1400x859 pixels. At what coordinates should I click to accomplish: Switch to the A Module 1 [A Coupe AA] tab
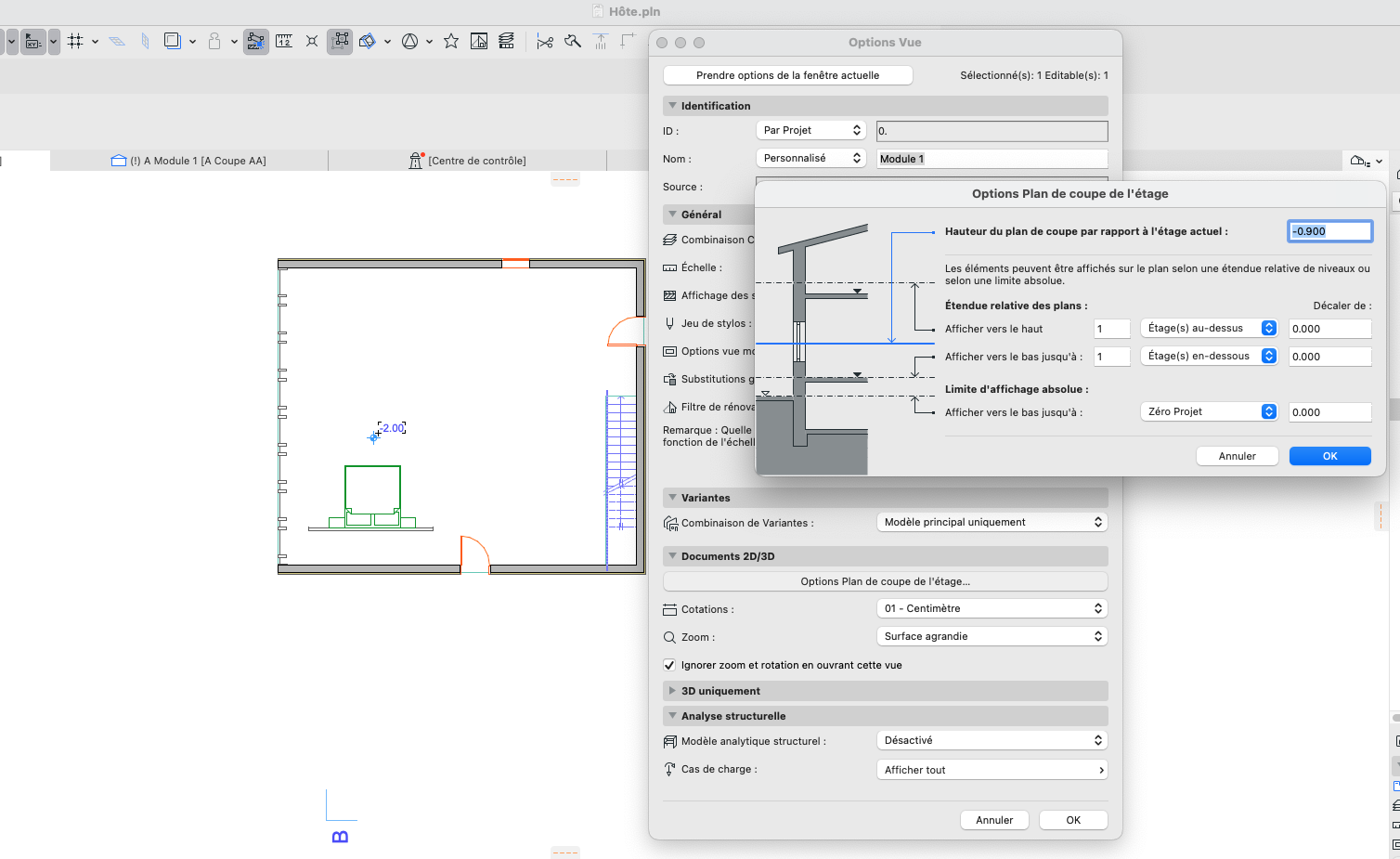click(189, 161)
